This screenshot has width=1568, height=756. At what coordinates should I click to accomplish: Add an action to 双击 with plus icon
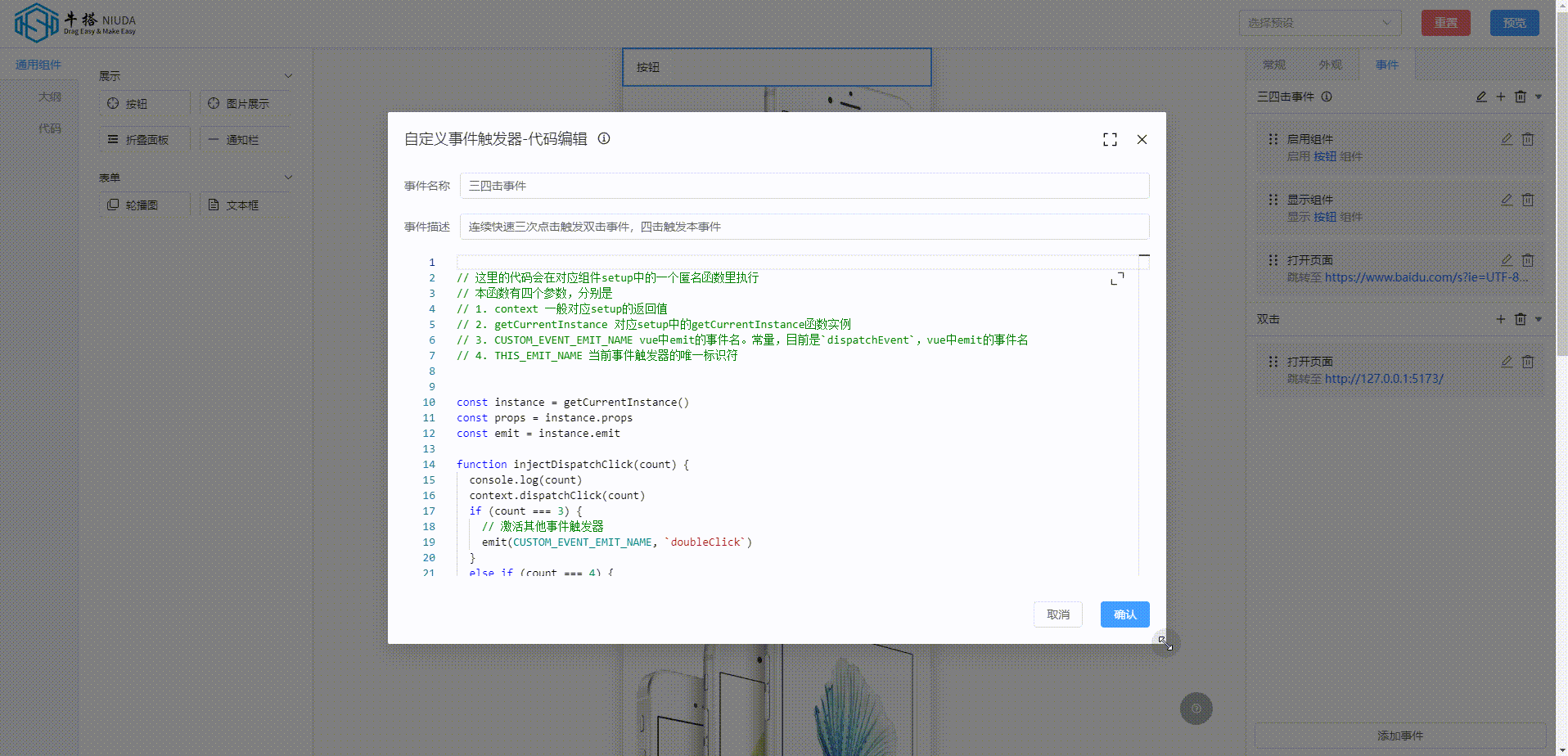coord(1500,319)
